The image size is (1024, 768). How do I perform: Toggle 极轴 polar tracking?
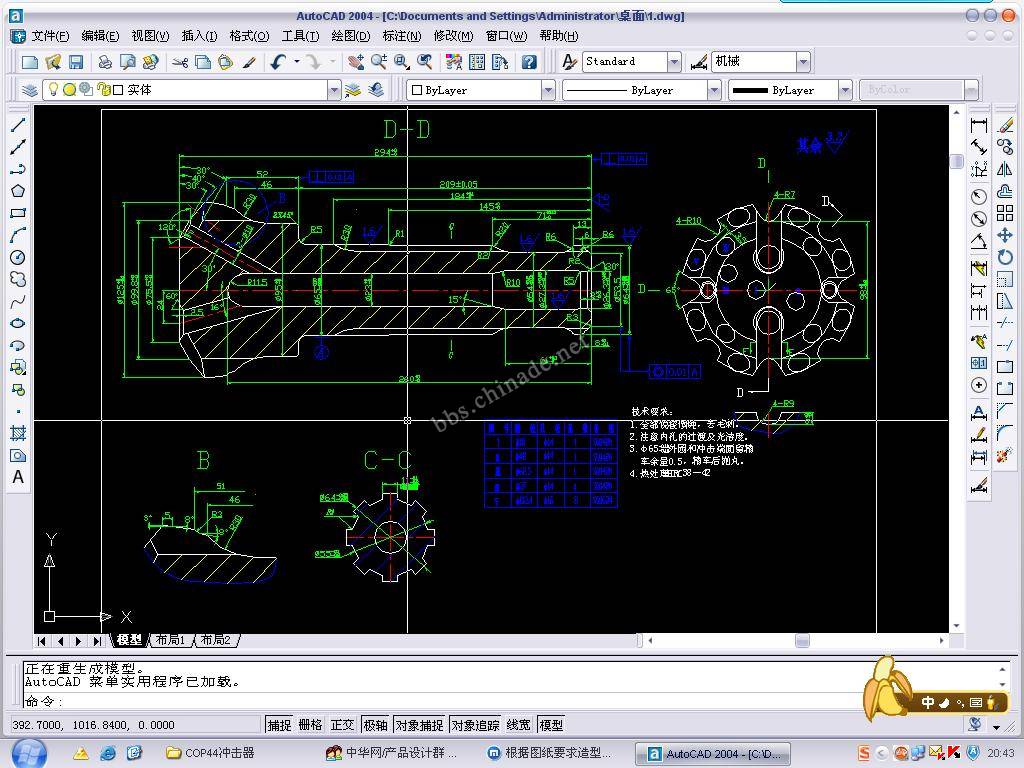point(376,725)
